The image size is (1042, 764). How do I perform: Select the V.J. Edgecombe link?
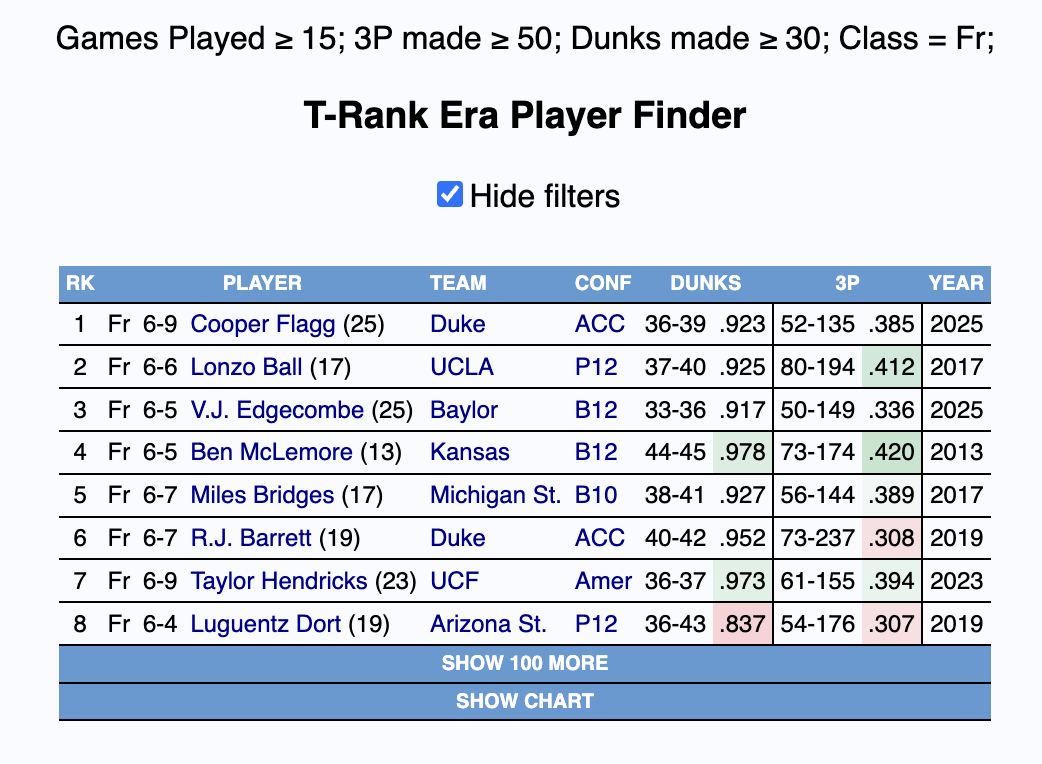click(x=277, y=410)
